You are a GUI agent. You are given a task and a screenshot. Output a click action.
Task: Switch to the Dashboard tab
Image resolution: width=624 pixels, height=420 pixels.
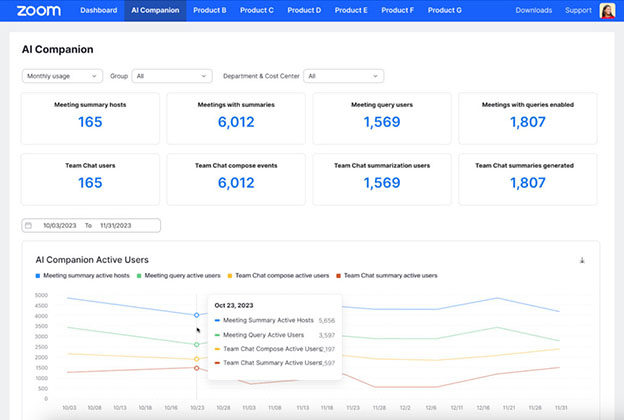[98, 11]
